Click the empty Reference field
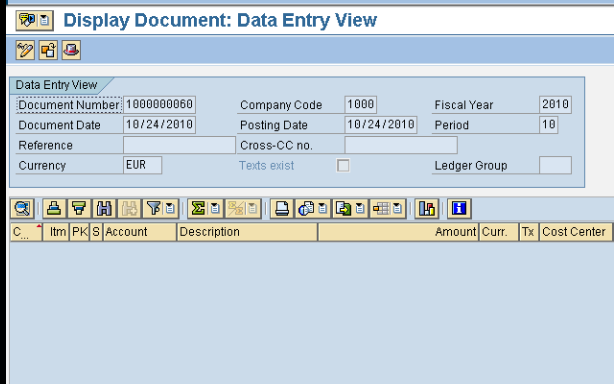This screenshot has width=614, height=384. click(x=179, y=145)
